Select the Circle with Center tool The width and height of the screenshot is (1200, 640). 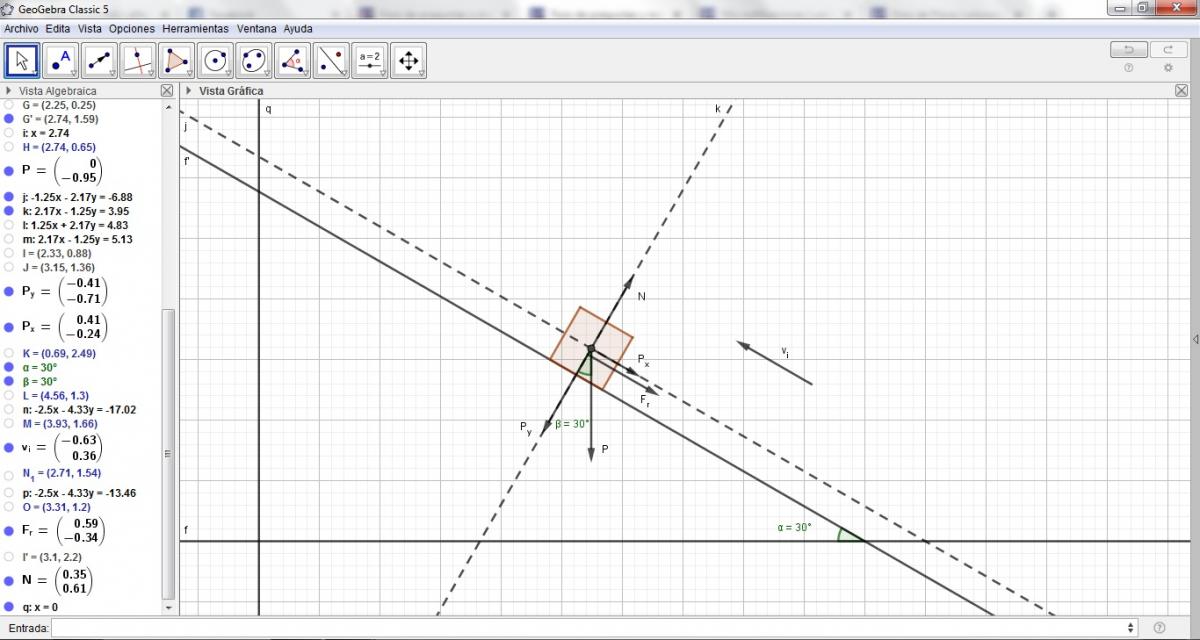[216, 61]
